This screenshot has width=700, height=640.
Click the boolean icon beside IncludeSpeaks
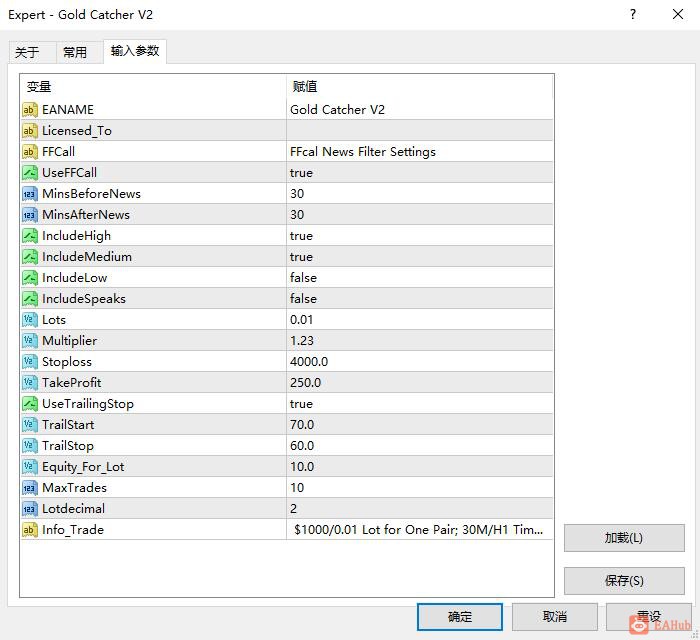29,299
